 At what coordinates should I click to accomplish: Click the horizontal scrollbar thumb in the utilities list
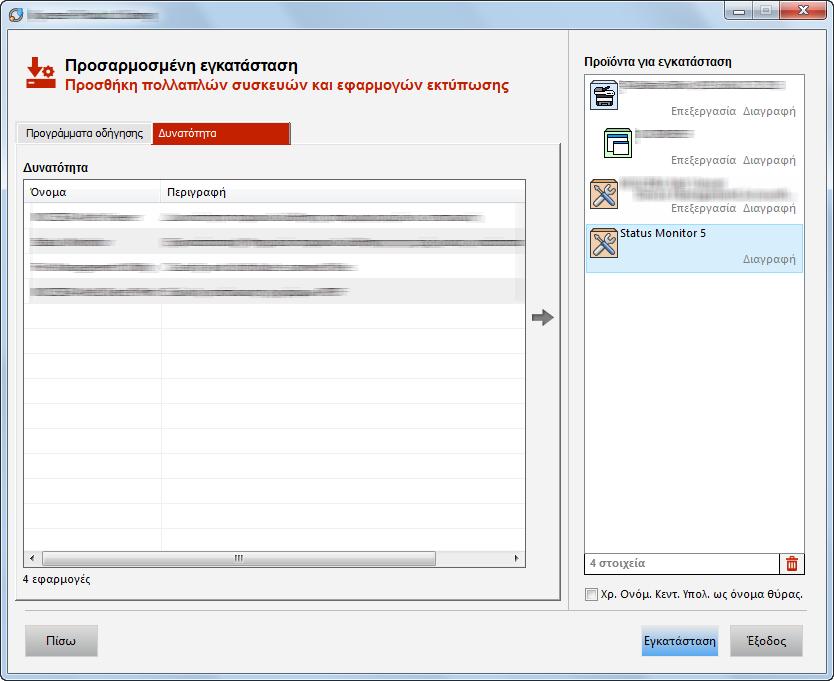coord(239,558)
